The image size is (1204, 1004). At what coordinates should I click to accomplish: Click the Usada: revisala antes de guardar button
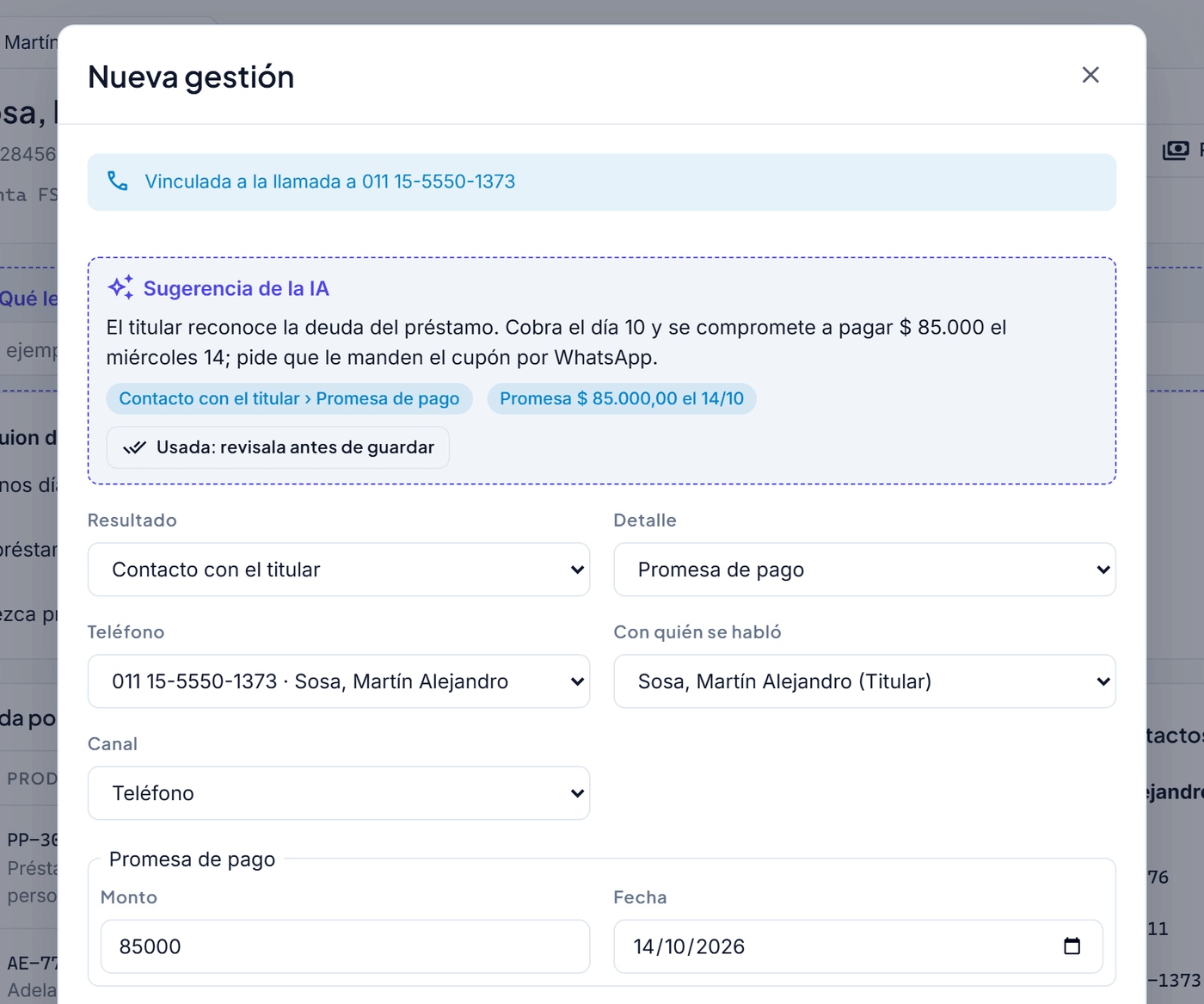pyautogui.click(x=278, y=447)
